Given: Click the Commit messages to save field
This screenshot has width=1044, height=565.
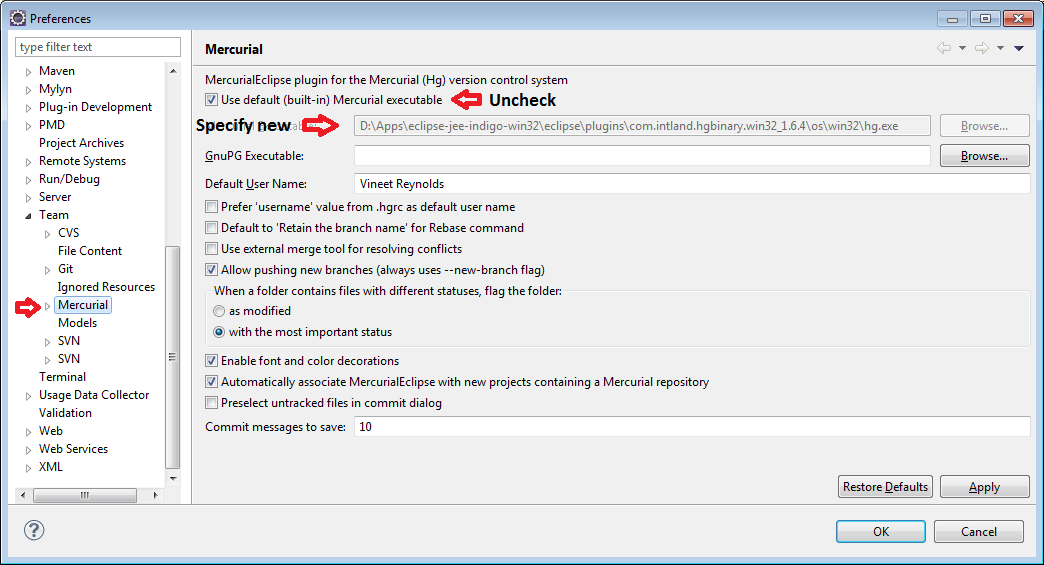Looking at the screenshot, I should click(692, 427).
